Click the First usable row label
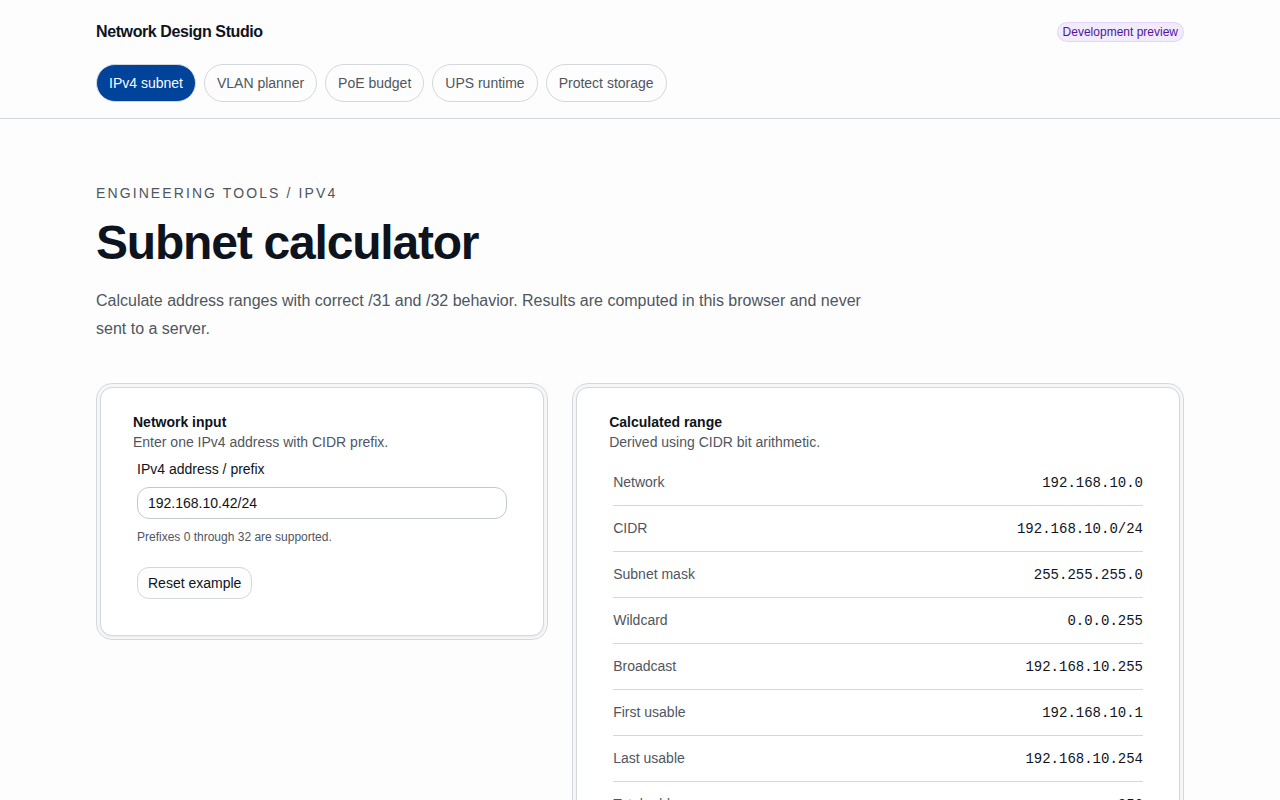Image resolution: width=1280 pixels, height=800 pixels. pos(649,712)
